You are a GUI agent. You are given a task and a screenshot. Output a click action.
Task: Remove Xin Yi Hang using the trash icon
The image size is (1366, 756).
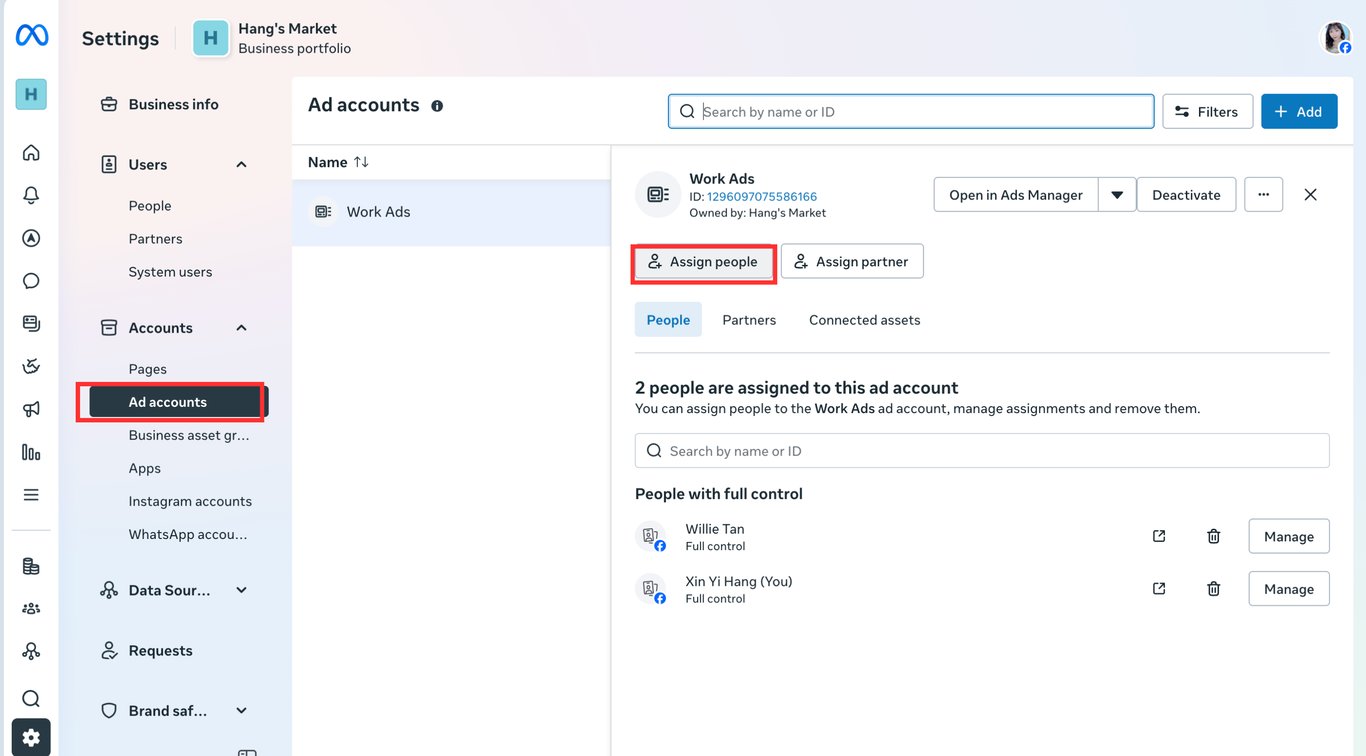1213,588
